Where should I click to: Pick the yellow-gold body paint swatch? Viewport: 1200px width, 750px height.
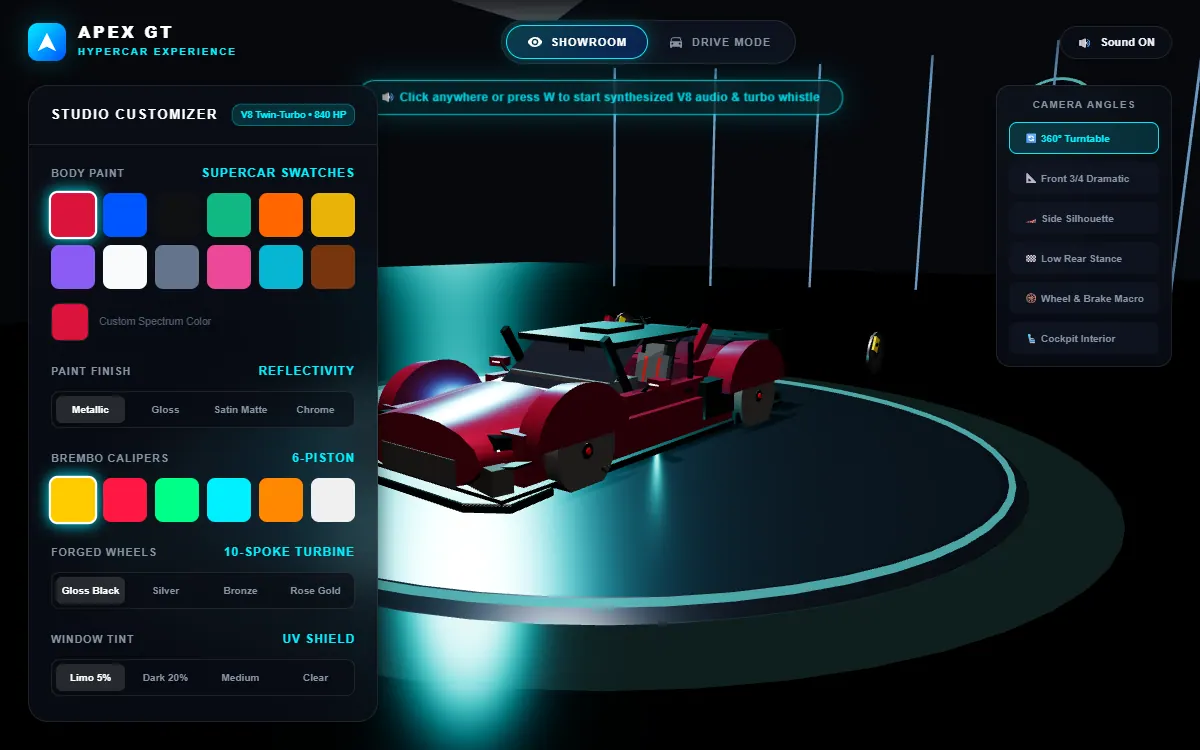(x=333, y=215)
